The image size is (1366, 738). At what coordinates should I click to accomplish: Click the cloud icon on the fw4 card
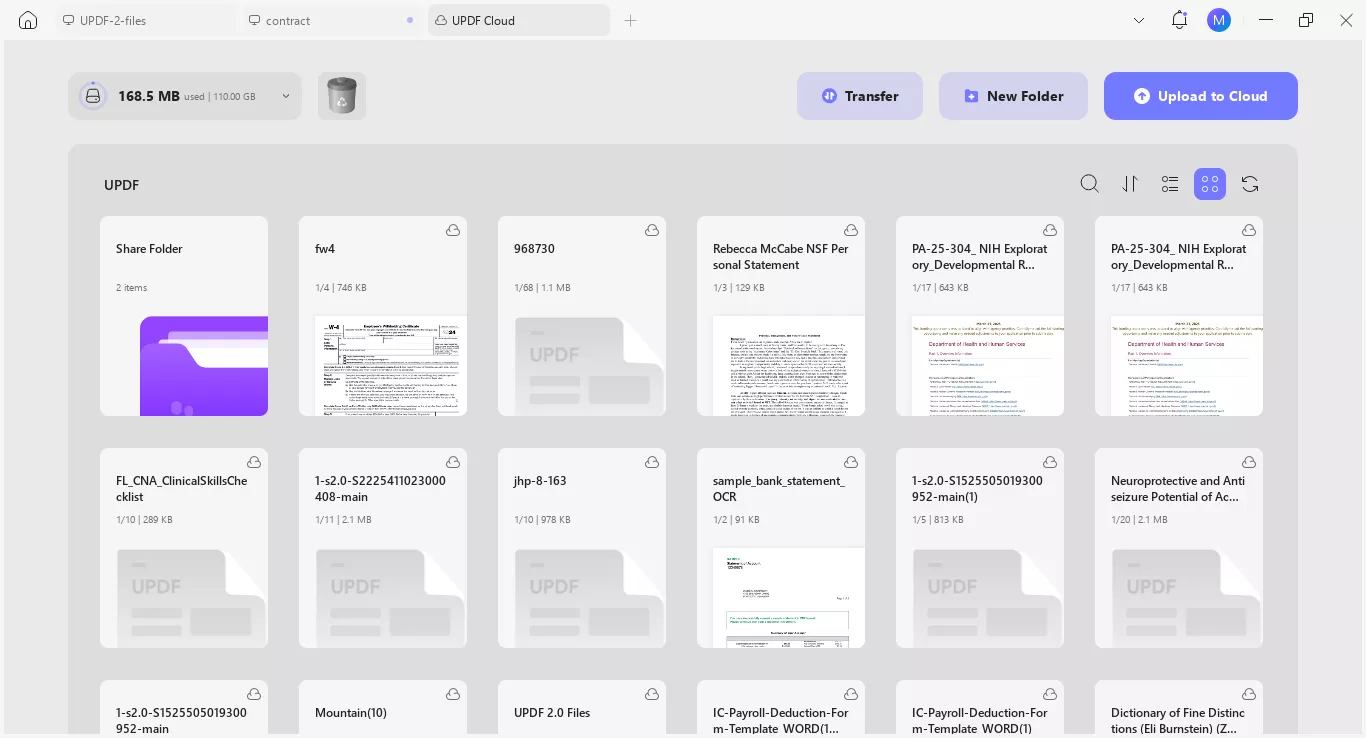[x=453, y=230]
